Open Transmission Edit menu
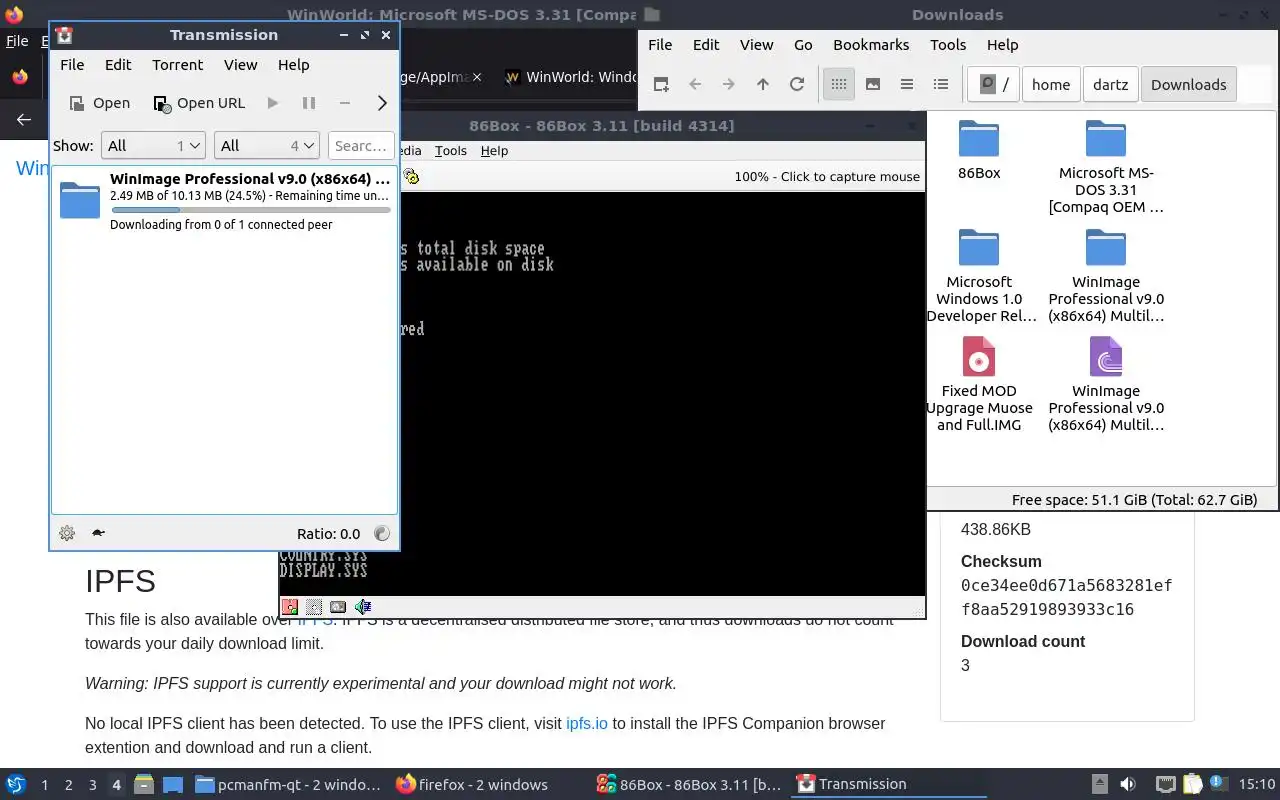Screen dimensions: 1280x800 click(118, 65)
